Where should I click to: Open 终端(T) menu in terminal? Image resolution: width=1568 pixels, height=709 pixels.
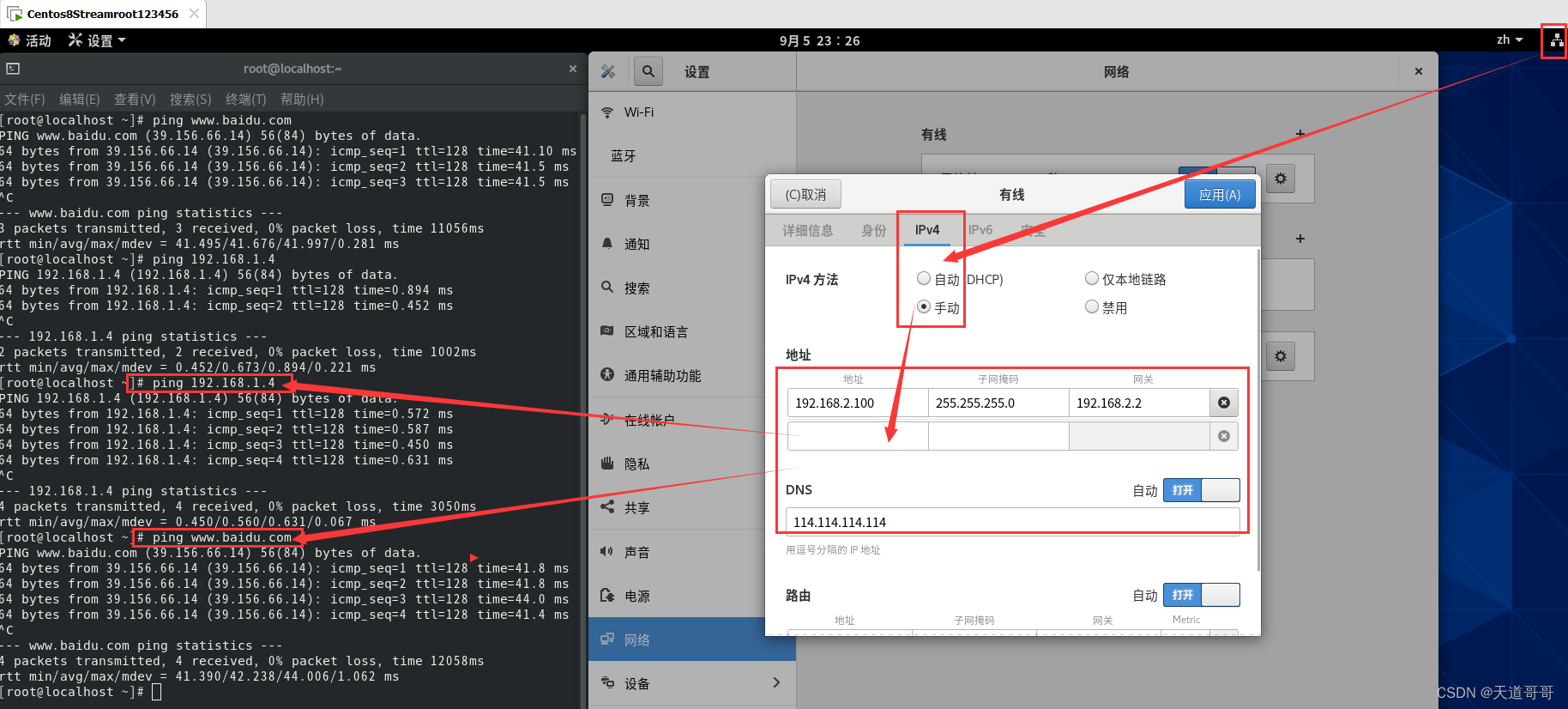pos(246,100)
